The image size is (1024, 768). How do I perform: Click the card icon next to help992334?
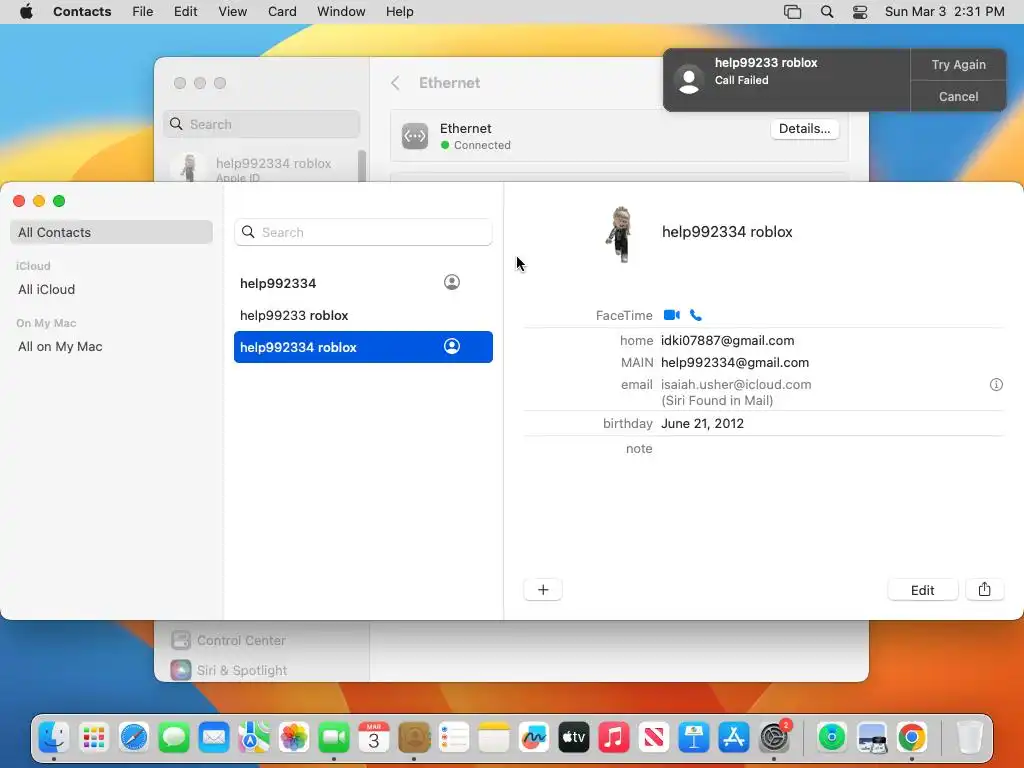point(452,282)
